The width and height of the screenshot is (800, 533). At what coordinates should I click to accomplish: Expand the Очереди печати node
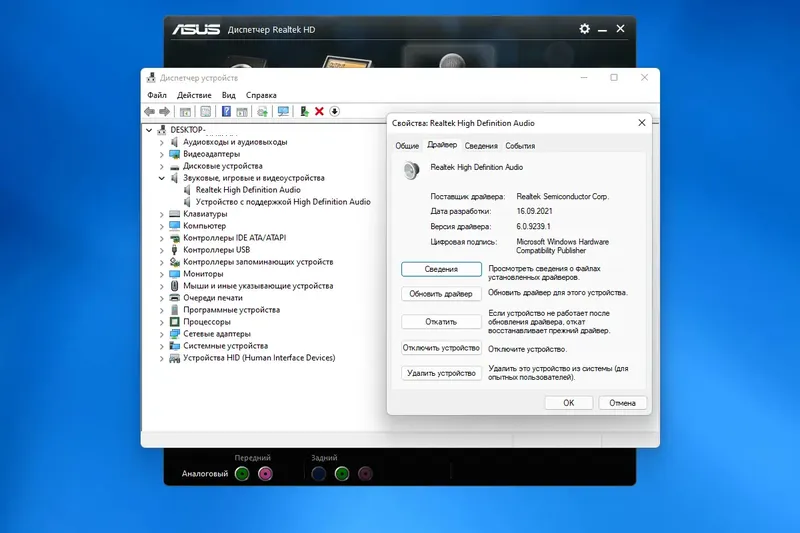(162, 298)
